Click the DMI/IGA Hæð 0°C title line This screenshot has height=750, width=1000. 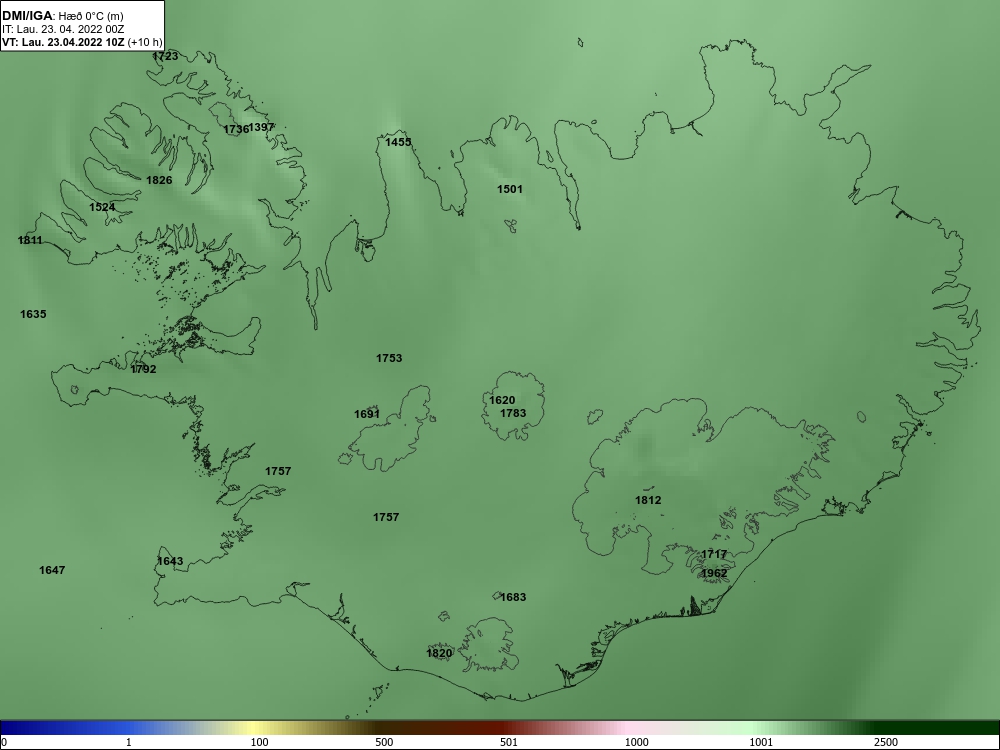pos(62,16)
